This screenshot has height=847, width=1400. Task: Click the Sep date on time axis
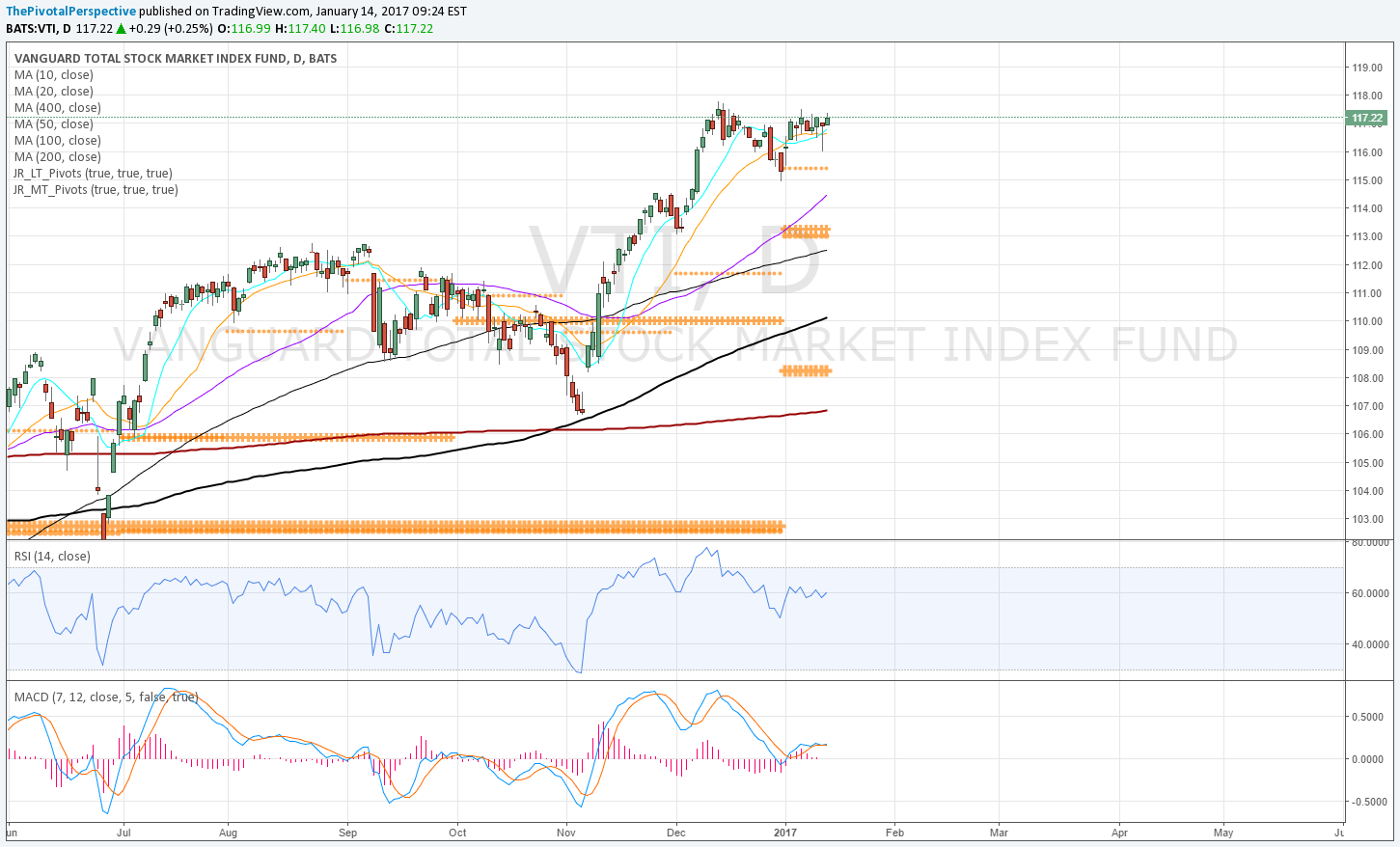pos(347,833)
